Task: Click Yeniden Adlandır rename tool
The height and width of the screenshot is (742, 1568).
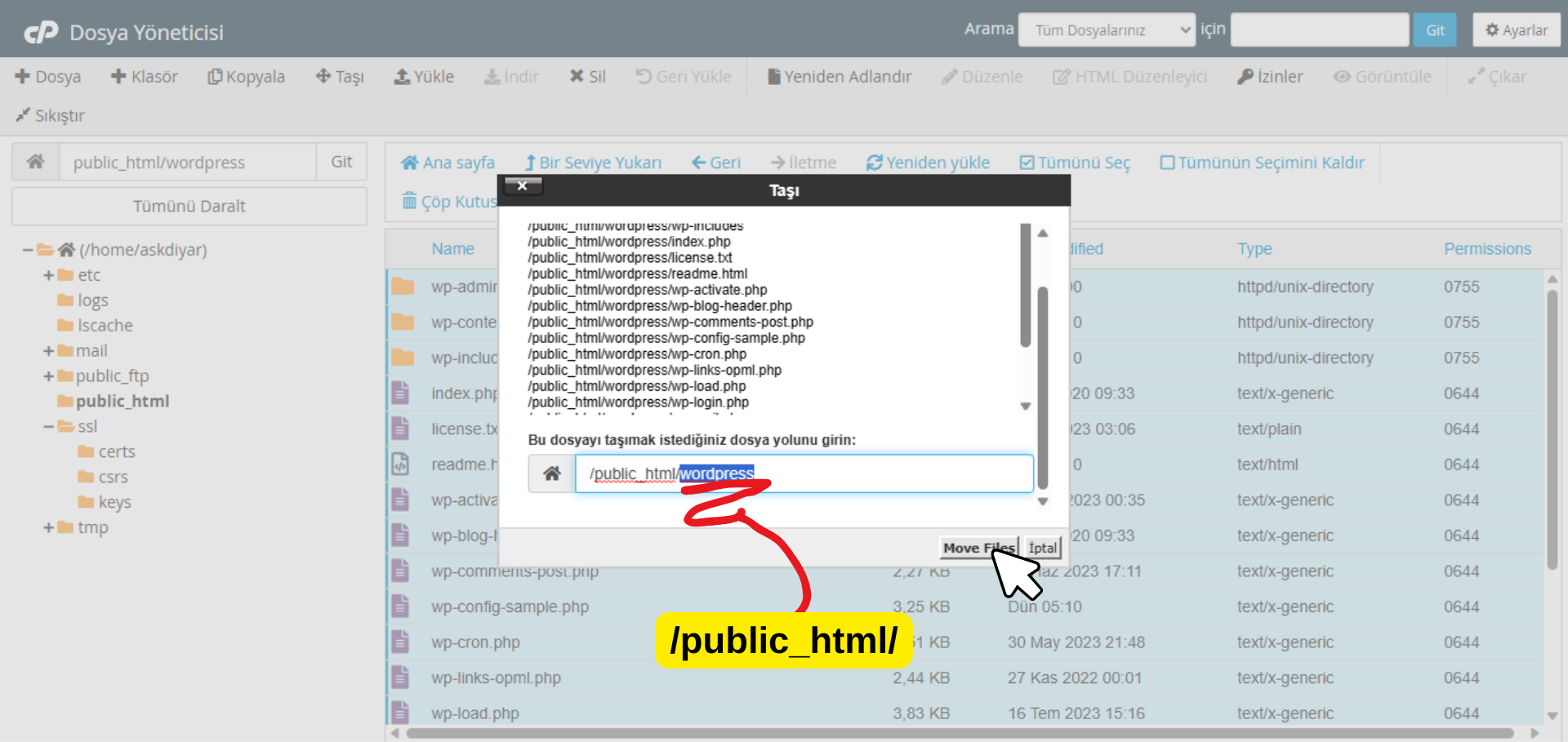Action: (x=840, y=77)
